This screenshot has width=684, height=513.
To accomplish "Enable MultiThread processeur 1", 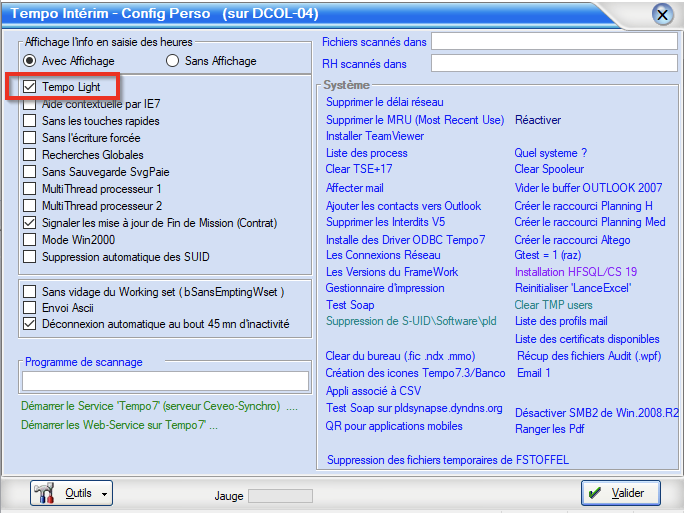I will (30, 189).
